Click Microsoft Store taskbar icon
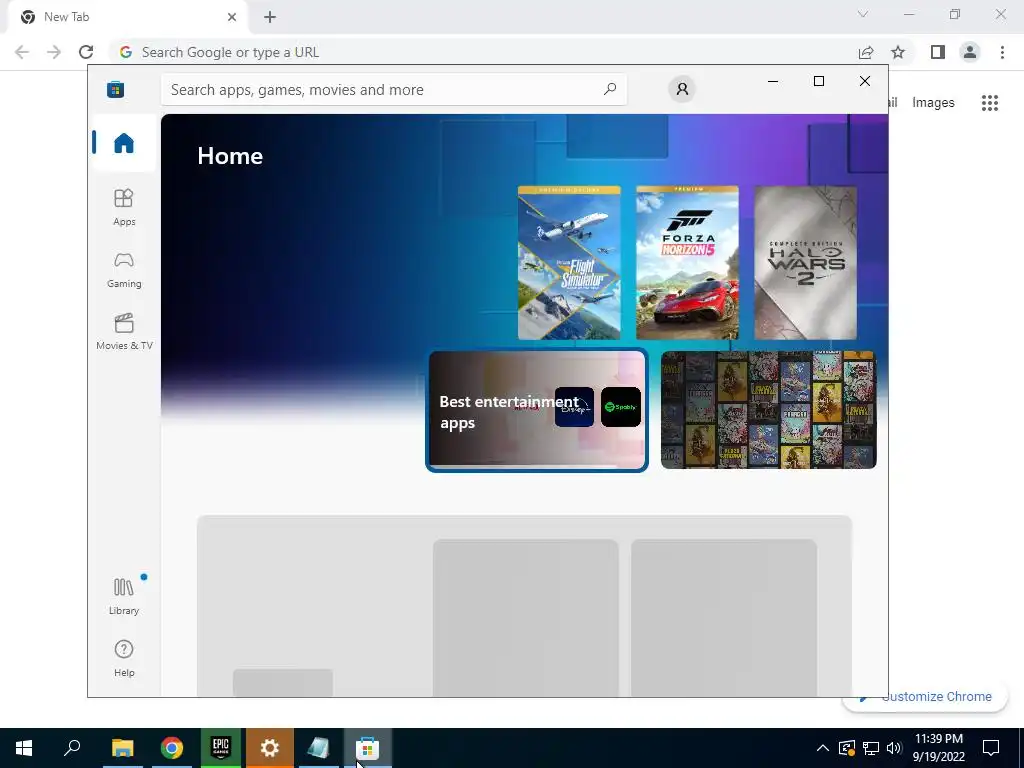 click(x=368, y=748)
